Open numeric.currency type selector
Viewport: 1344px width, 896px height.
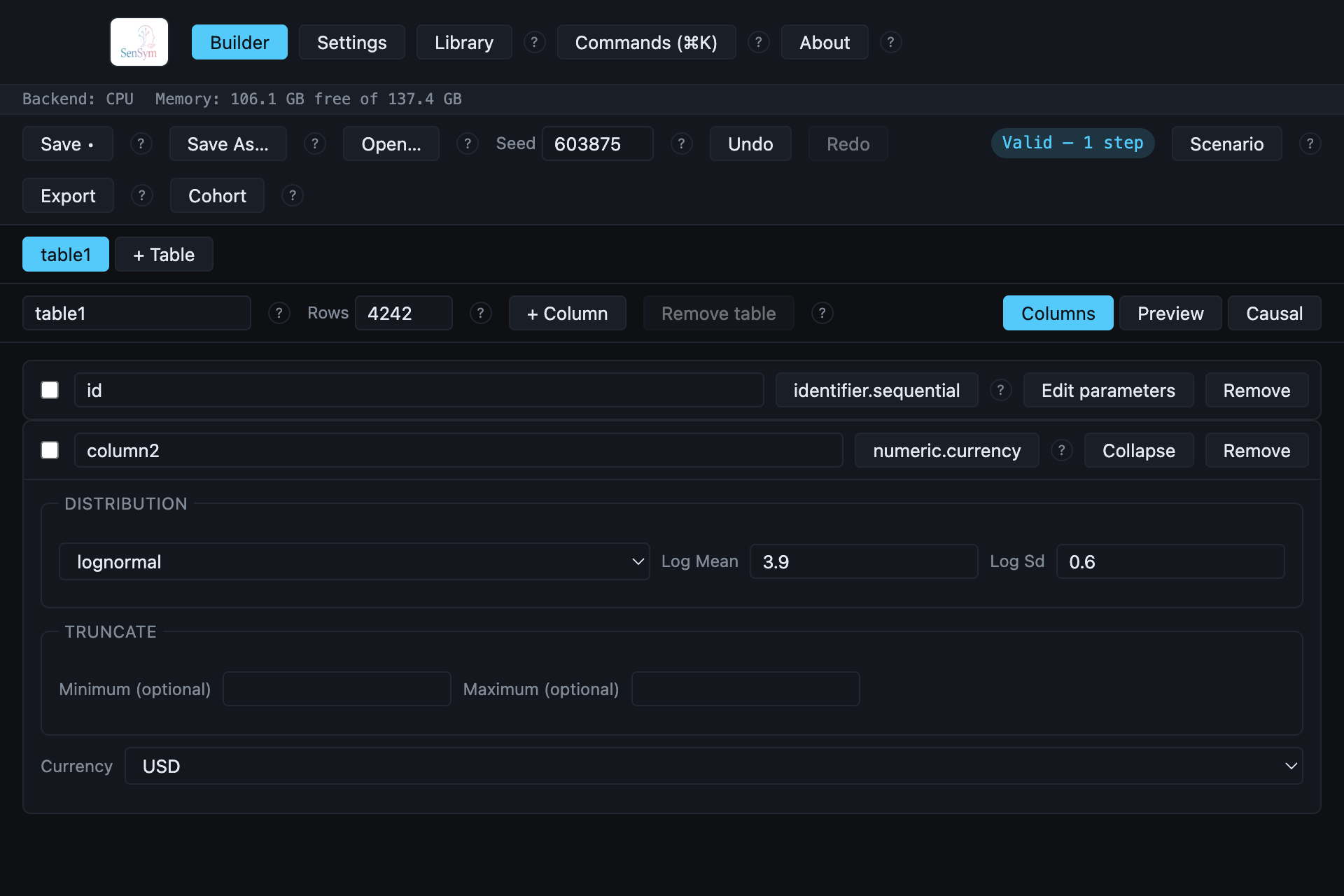point(947,450)
